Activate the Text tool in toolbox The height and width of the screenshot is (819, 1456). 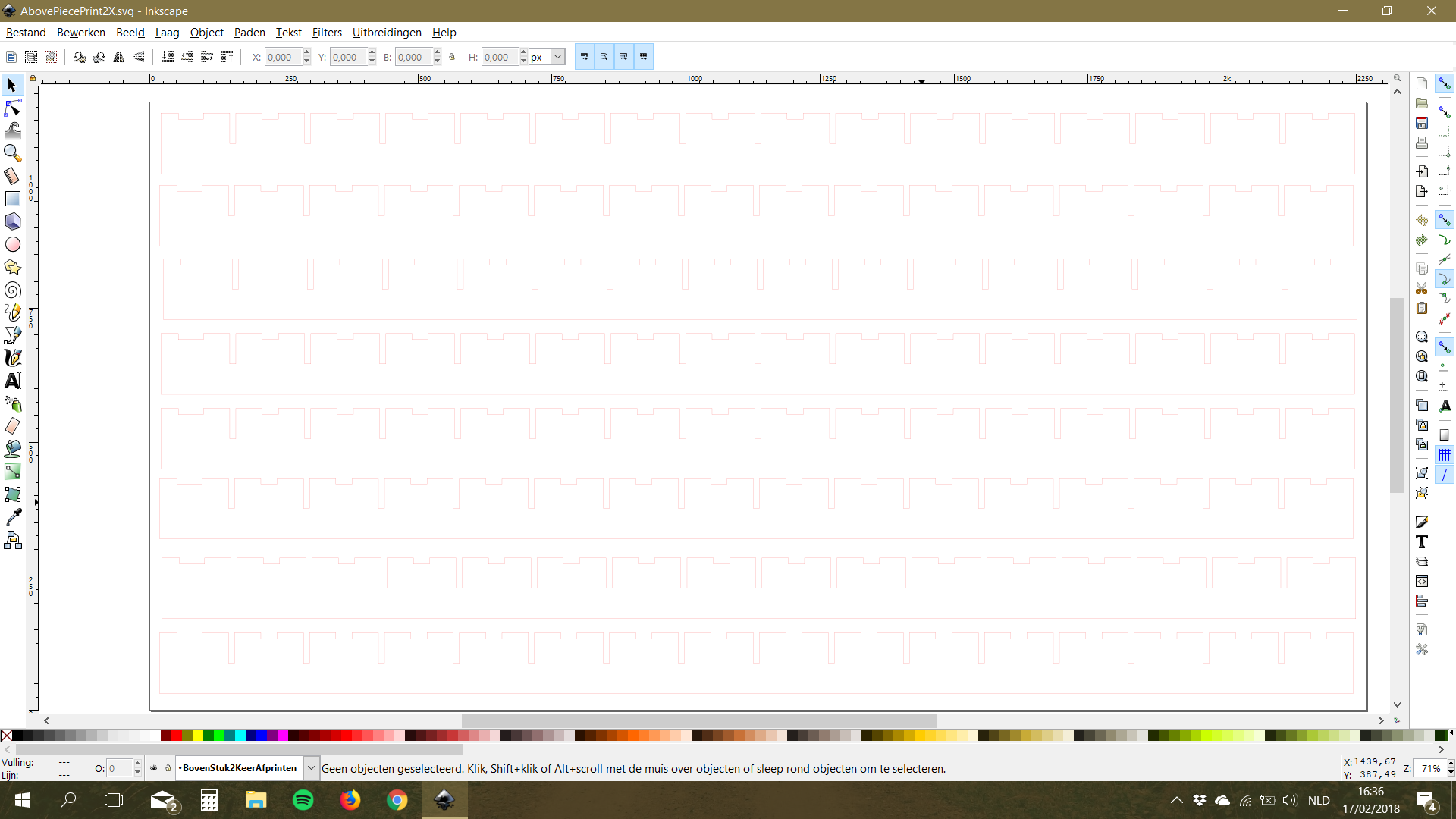tap(12, 381)
